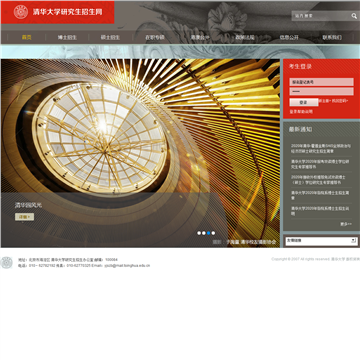Image resolution: width=360 pixels, height=360 pixels.
Task: Open the first 最新通知 news item
Action: pyautogui.click(x=320, y=149)
